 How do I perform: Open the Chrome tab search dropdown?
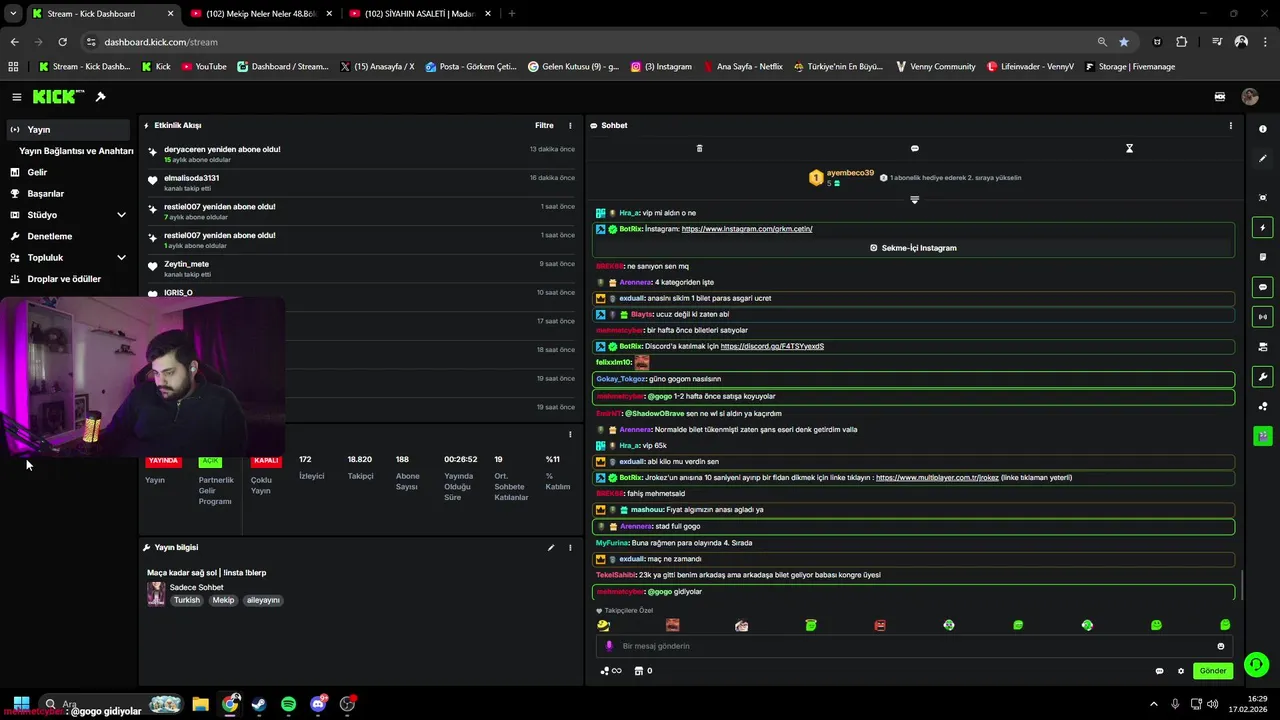click(x=13, y=14)
